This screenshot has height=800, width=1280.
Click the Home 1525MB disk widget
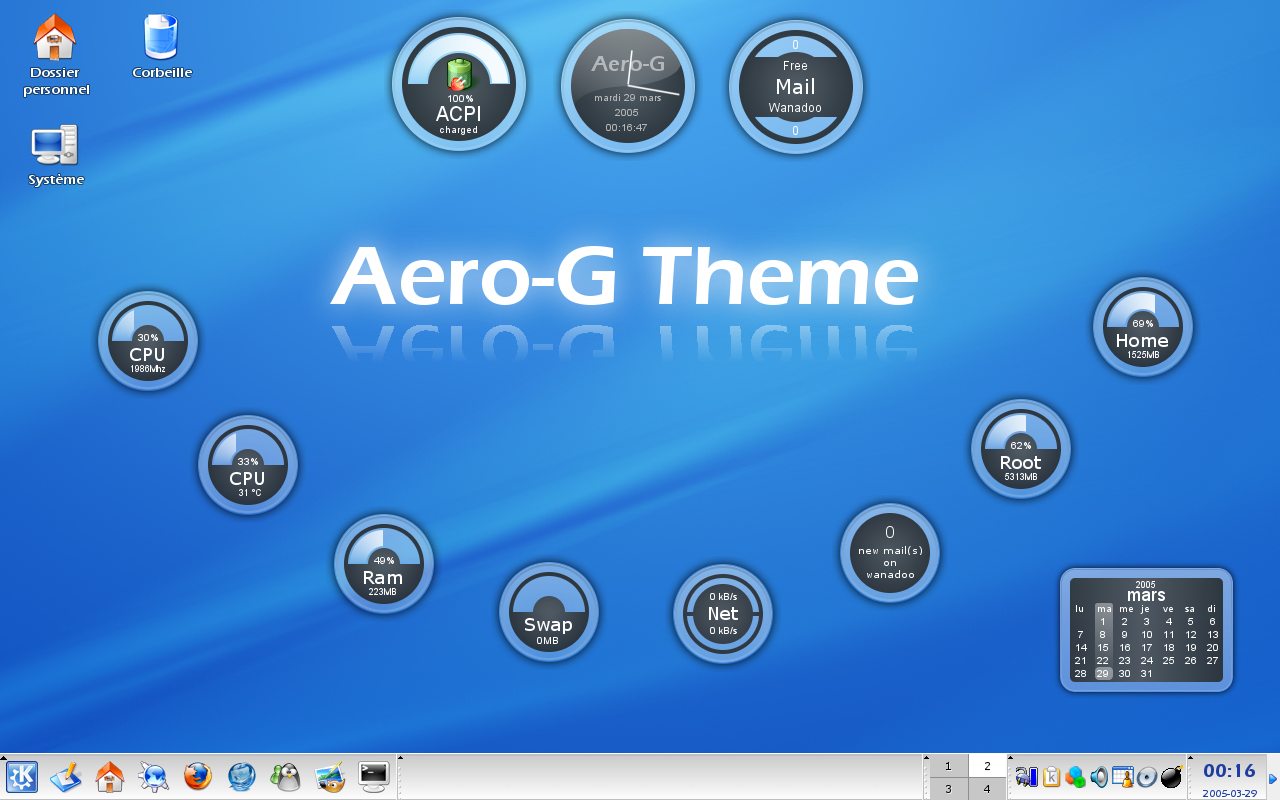click(1143, 327)
